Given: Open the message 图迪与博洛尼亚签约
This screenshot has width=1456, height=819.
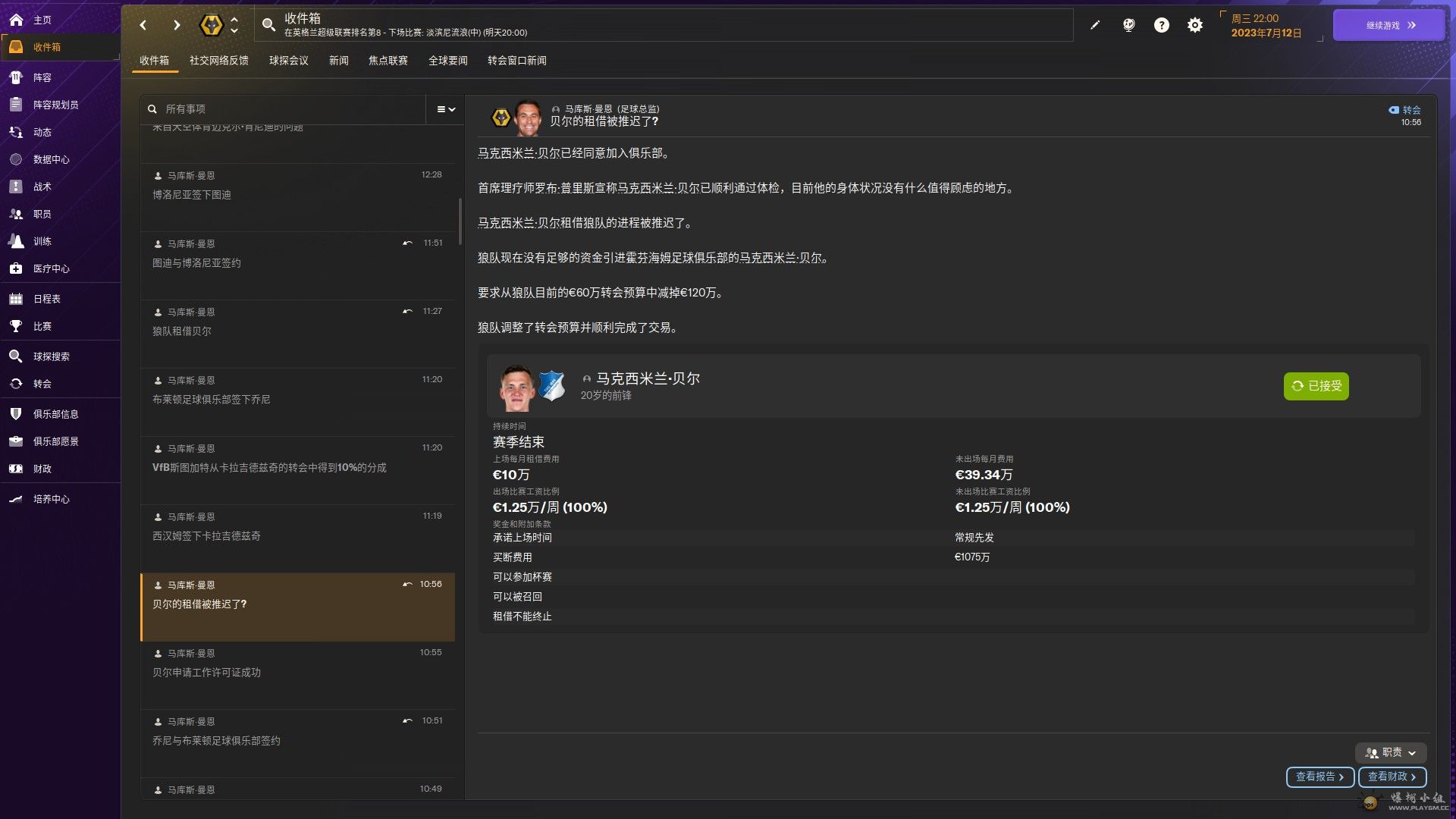Looking at the screenshot, I should pos(297,265).
